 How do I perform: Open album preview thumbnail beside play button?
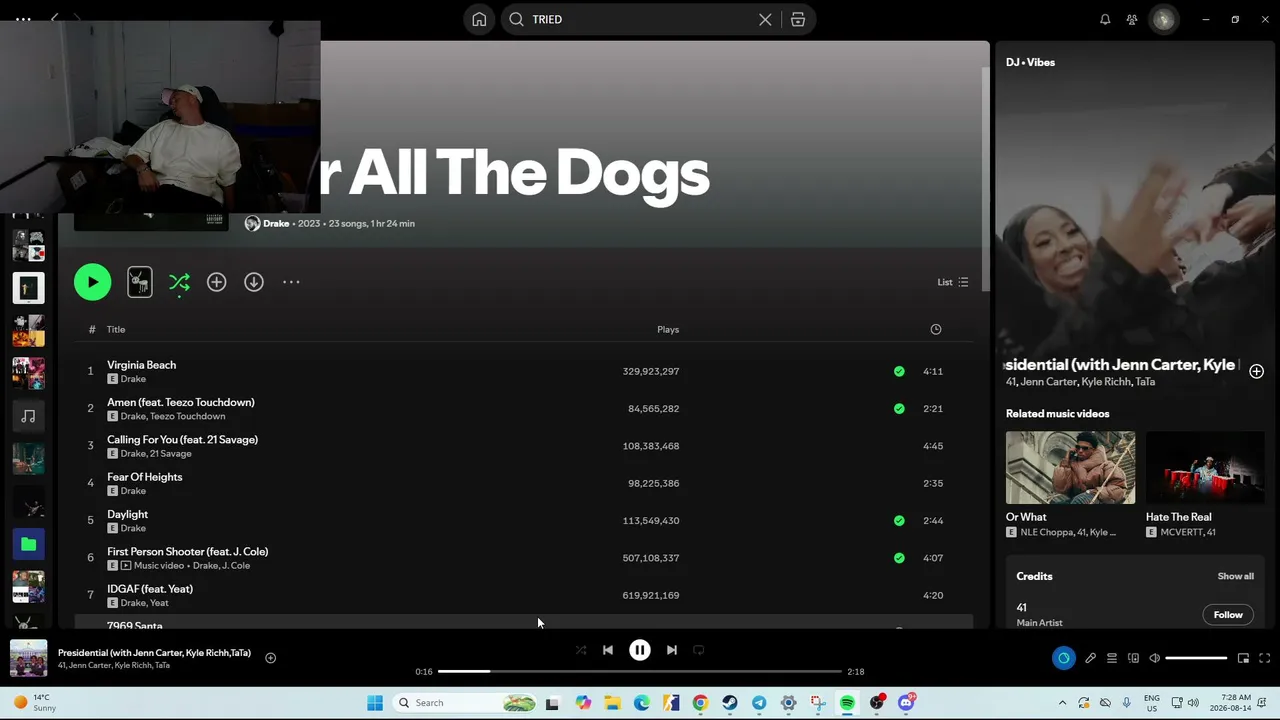(x=140, y=282)
